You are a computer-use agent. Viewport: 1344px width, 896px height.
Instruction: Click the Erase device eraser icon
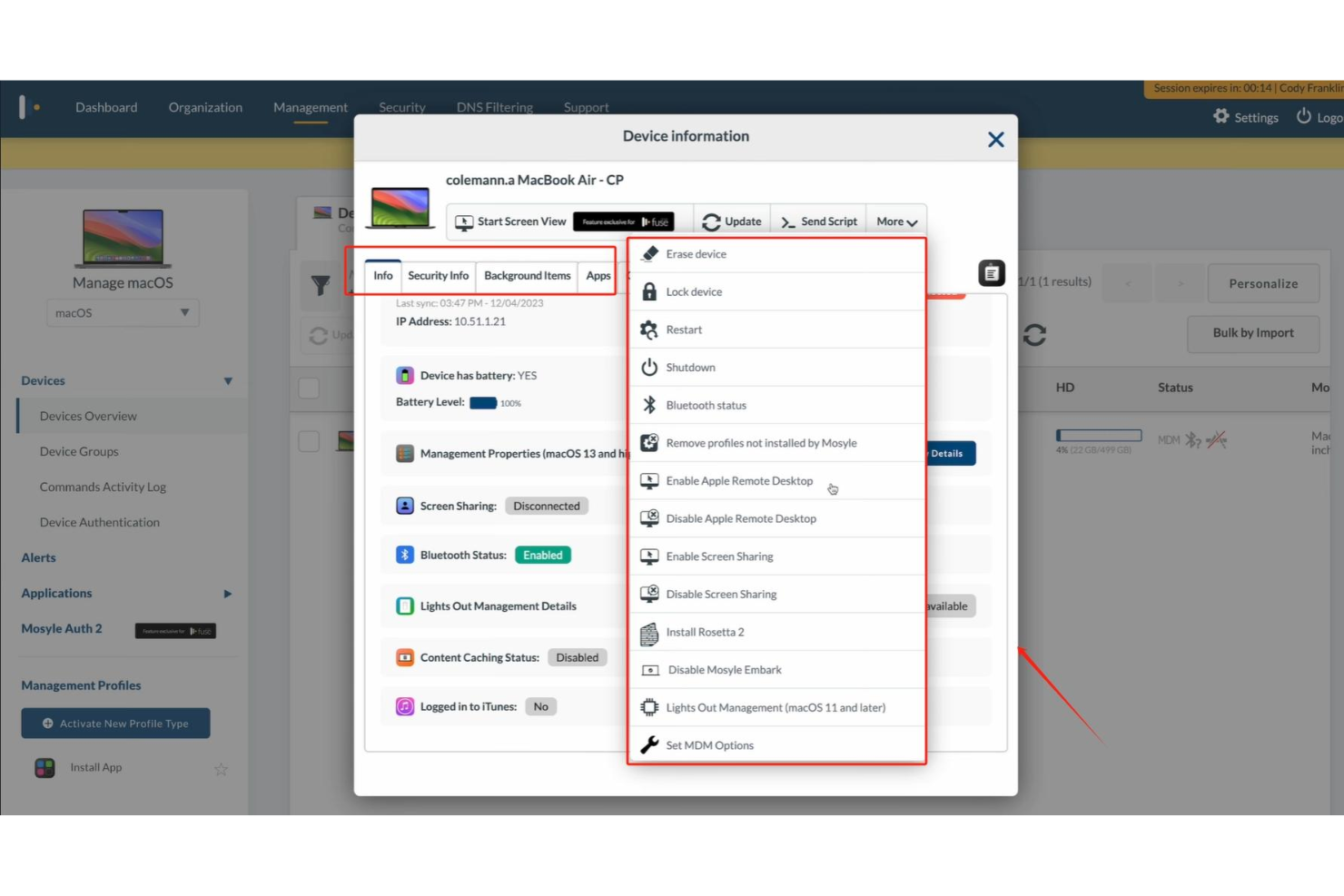pos(649,254)
